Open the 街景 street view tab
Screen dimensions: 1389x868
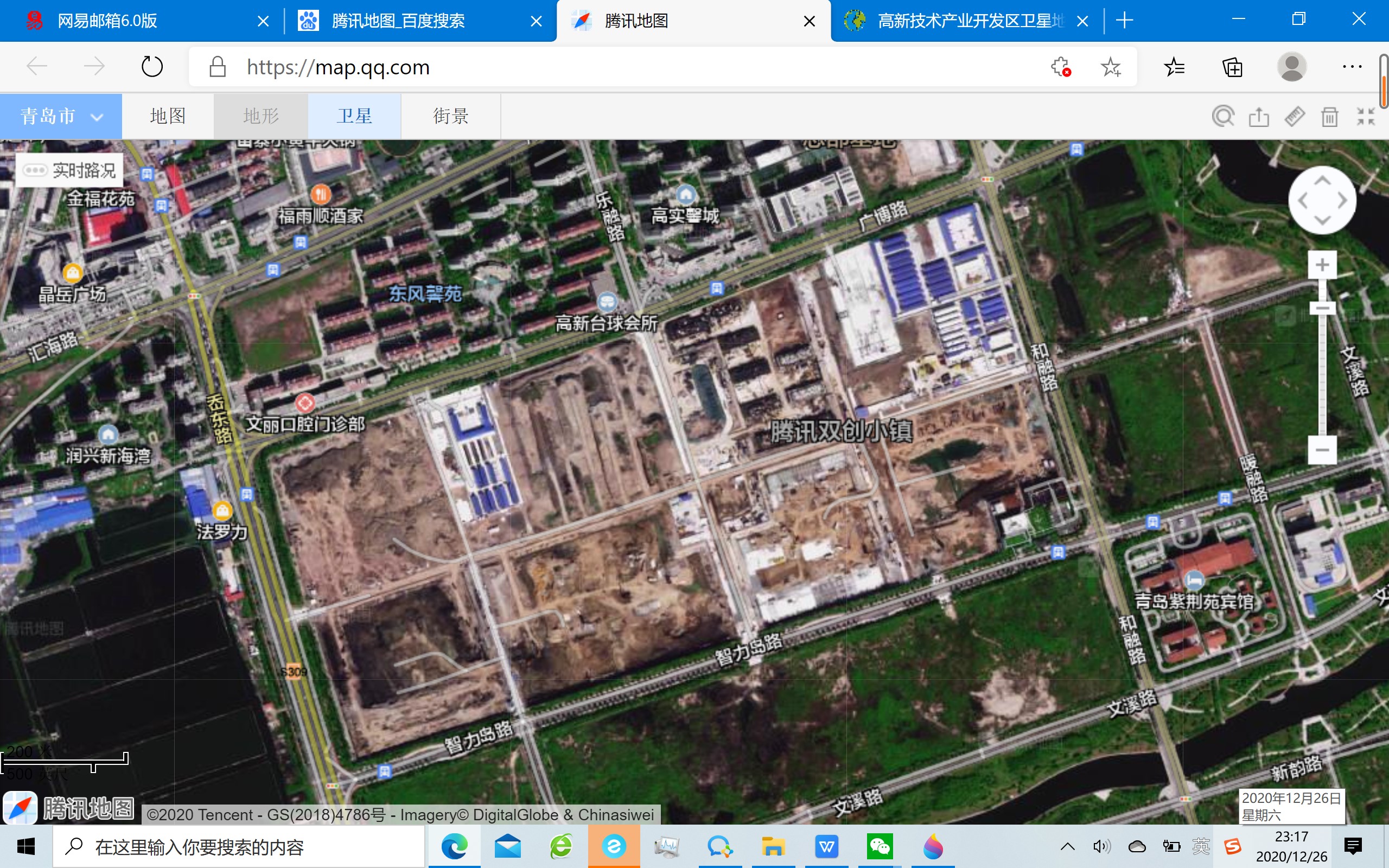(451, 116)
